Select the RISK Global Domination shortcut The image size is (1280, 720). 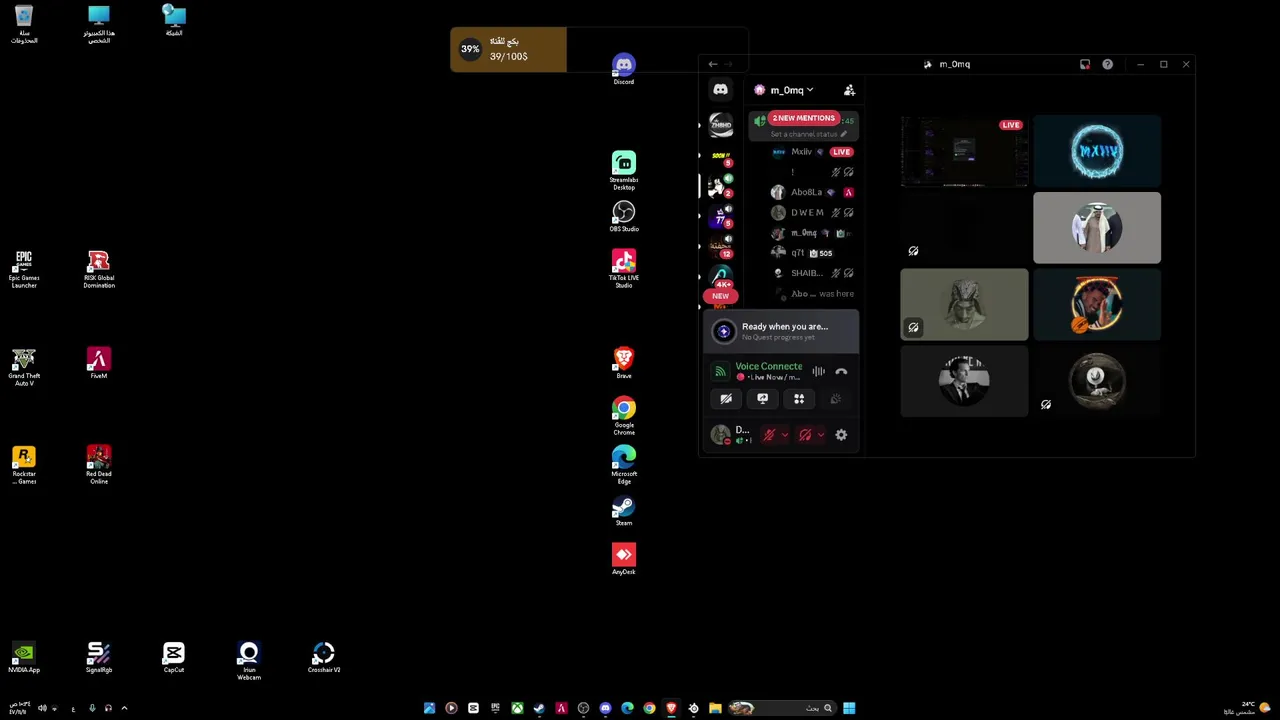pyautogui.click(x=99, y=270)
